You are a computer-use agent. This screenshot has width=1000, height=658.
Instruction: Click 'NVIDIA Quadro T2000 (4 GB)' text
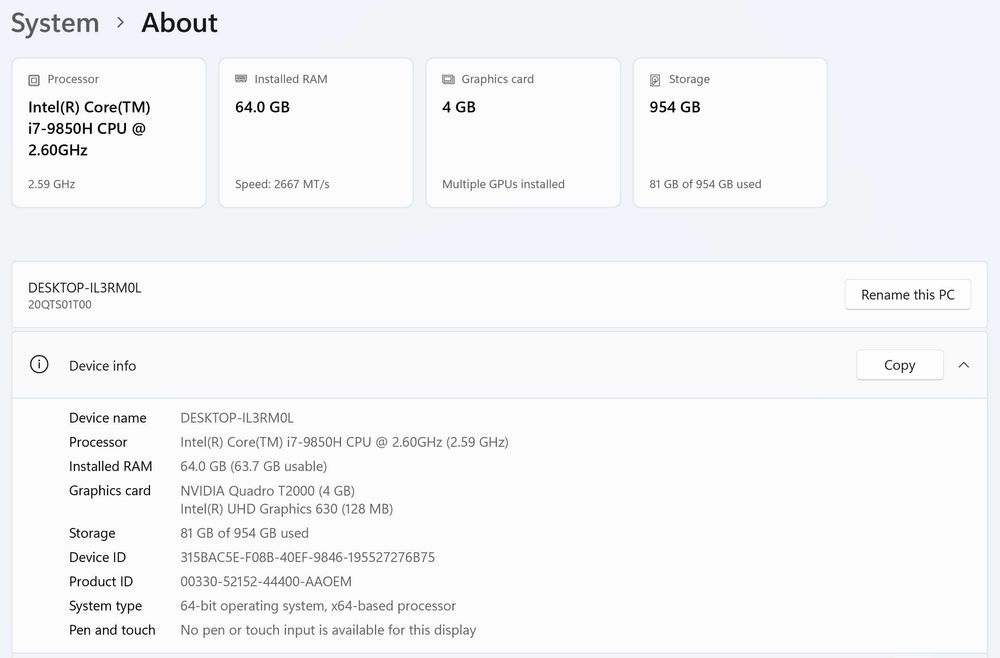pyautogui.click(x=267, y=491)
